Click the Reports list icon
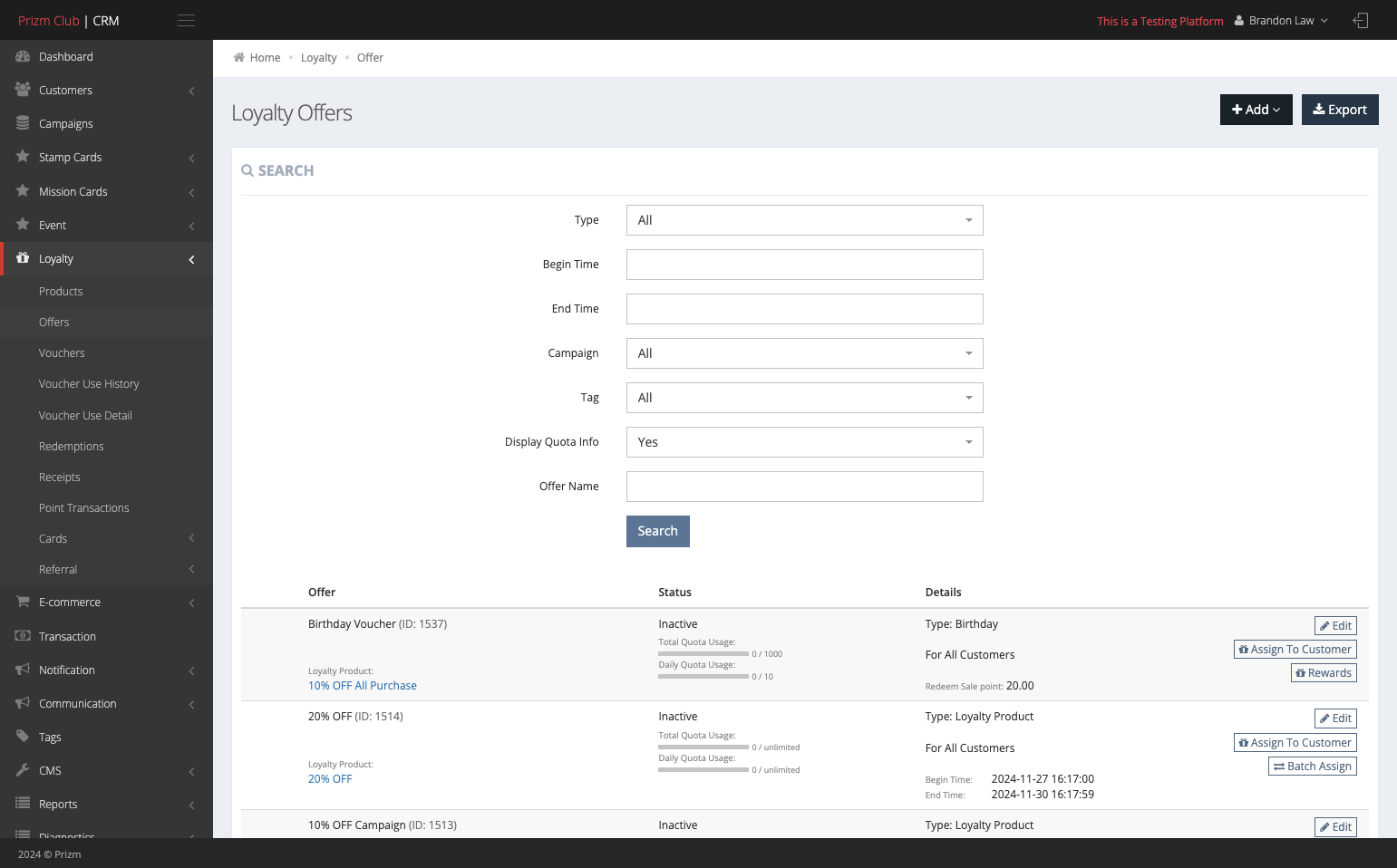Screen dimensions: 1397x868 [x=23, y=804]
